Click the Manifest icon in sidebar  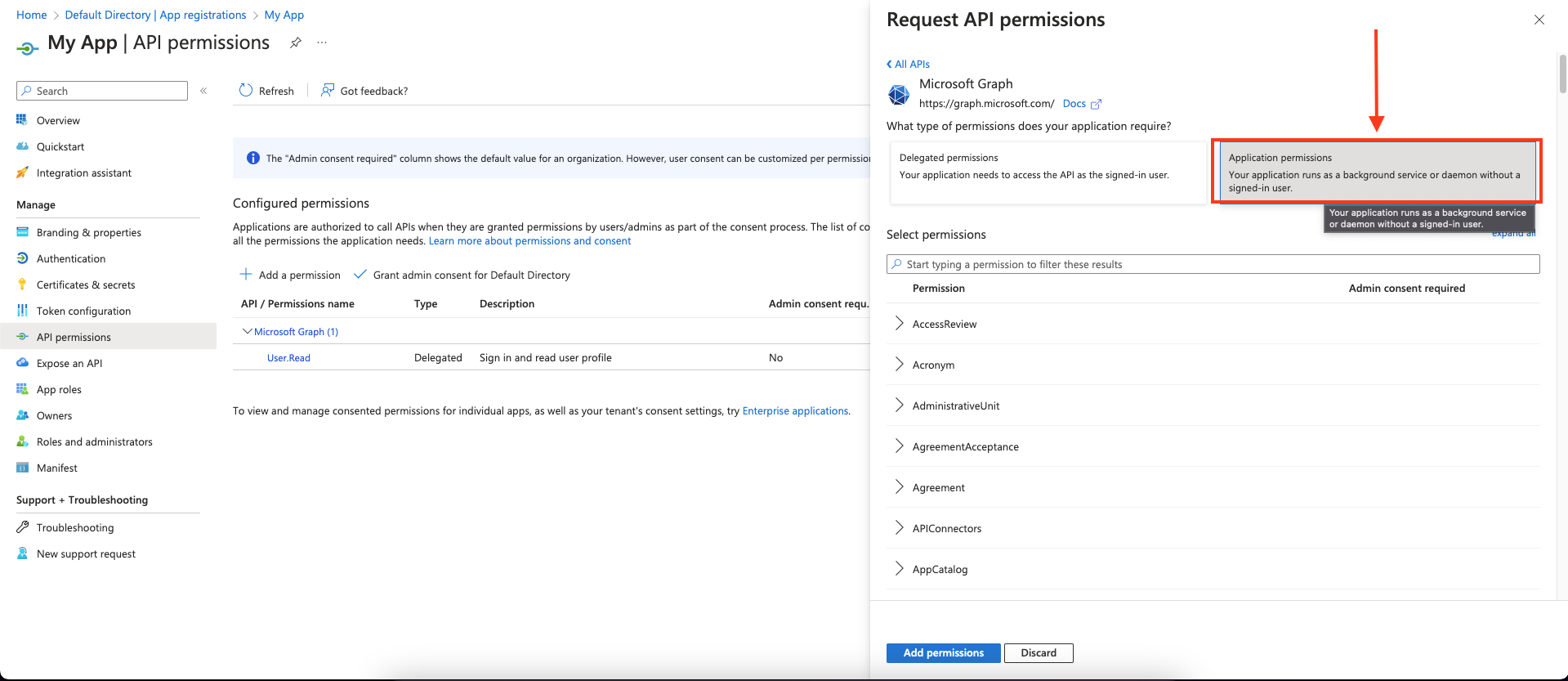[x=22, y=468]
